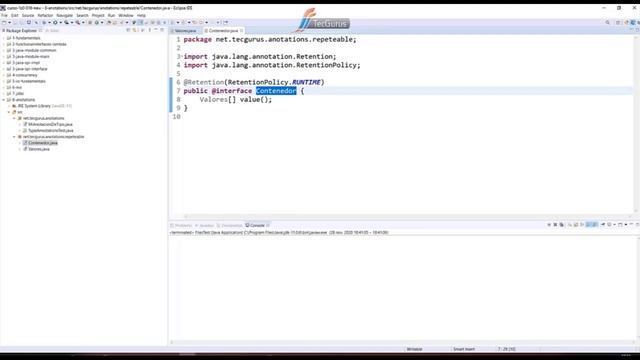Select the Console tab in bottom panel
640x360 pixels.
[x=257, y=225]
